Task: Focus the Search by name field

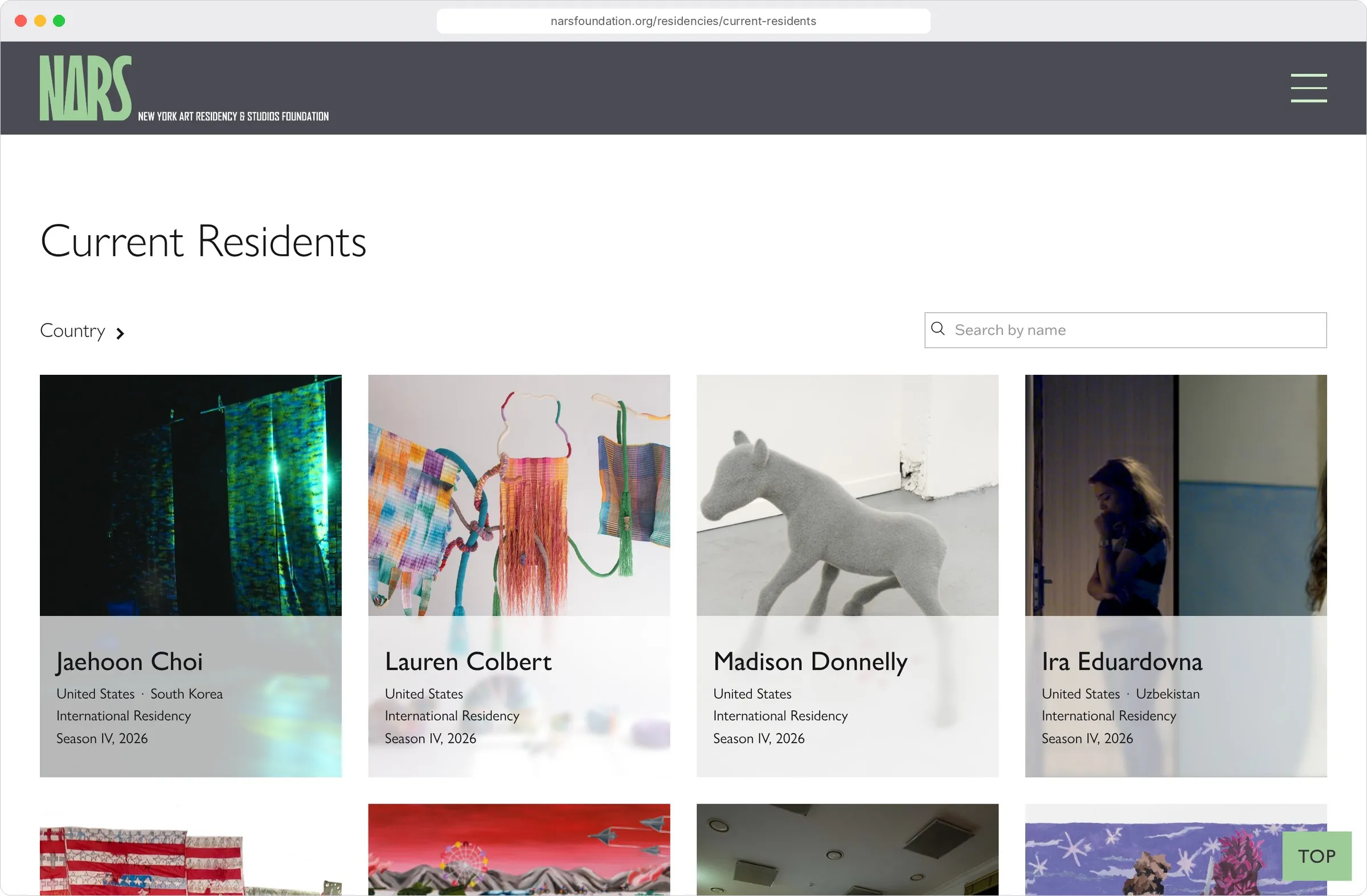Action: pos(1125,330)
